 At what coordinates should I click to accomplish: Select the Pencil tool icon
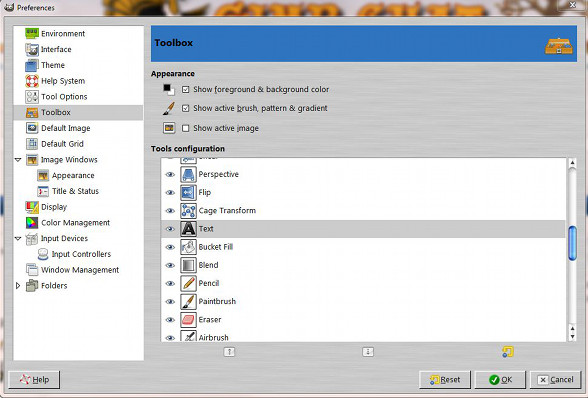pyautogui.click(x=188, y=284)
